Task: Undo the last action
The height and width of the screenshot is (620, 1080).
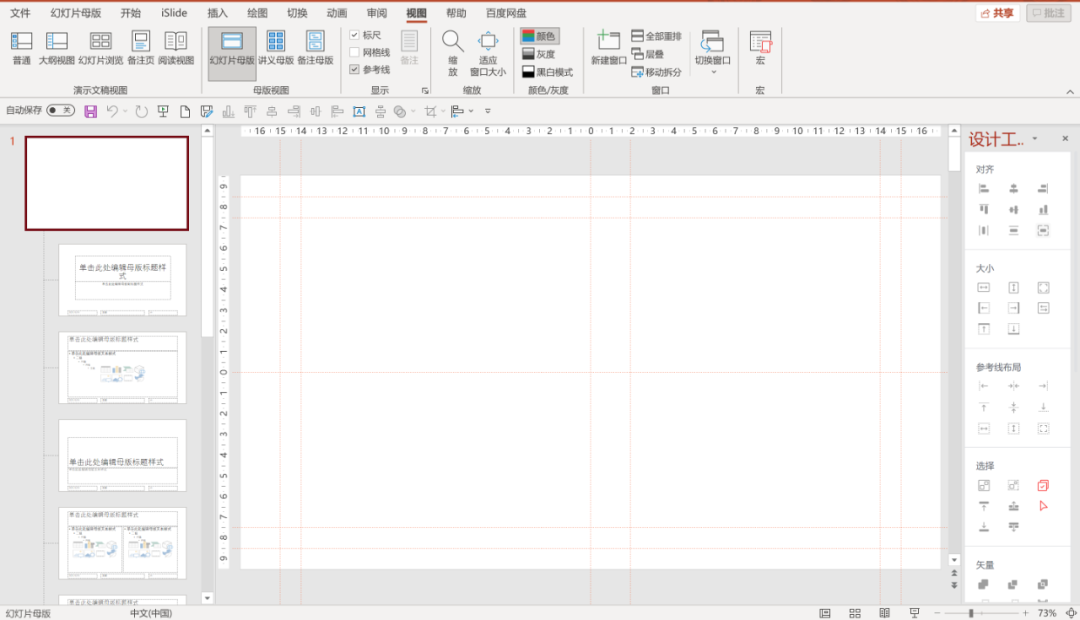Action: [x=112, y=111]
